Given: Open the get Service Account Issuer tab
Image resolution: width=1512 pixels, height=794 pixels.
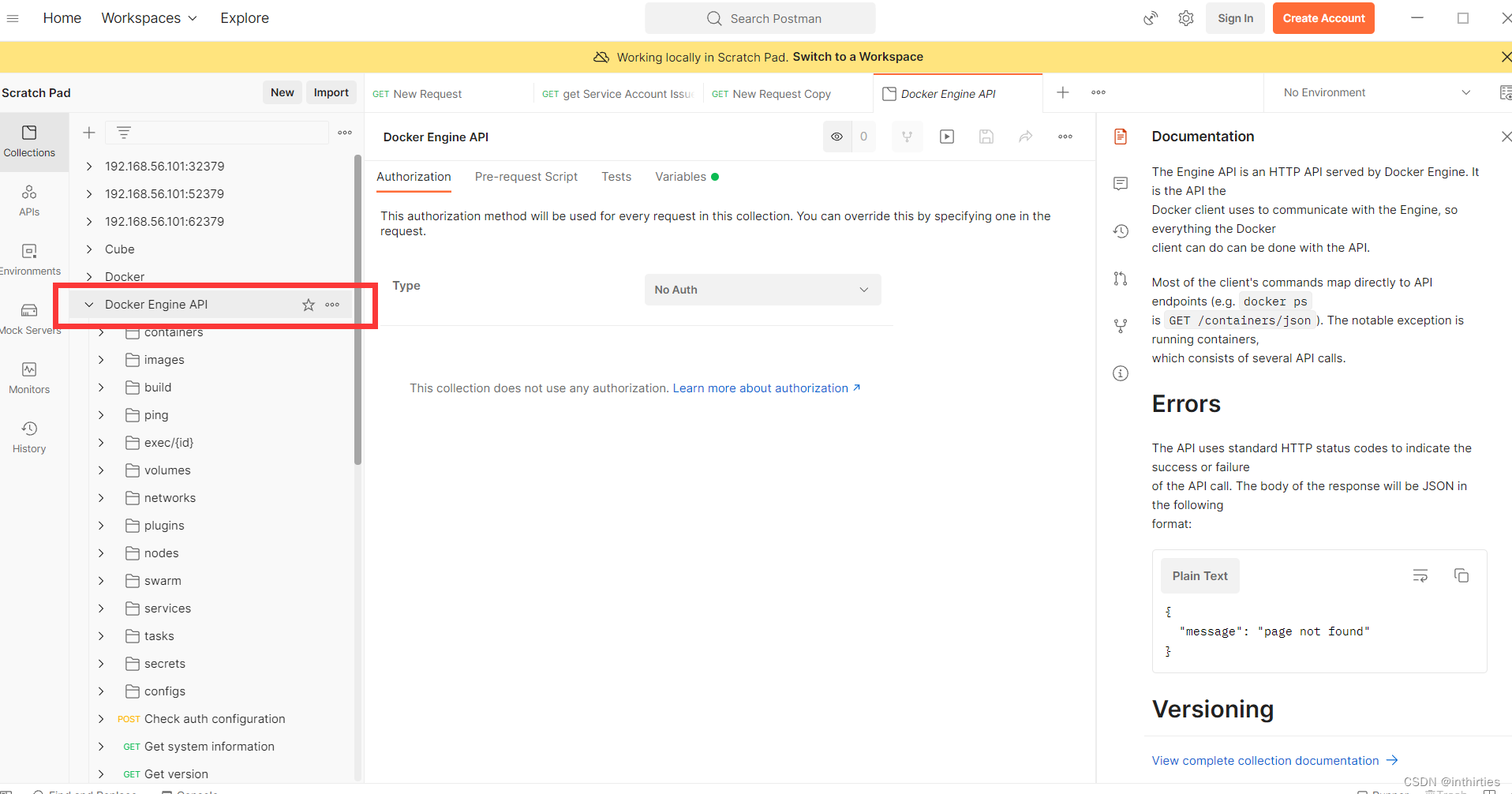Looking at the screenshot, I should [618, 94].
